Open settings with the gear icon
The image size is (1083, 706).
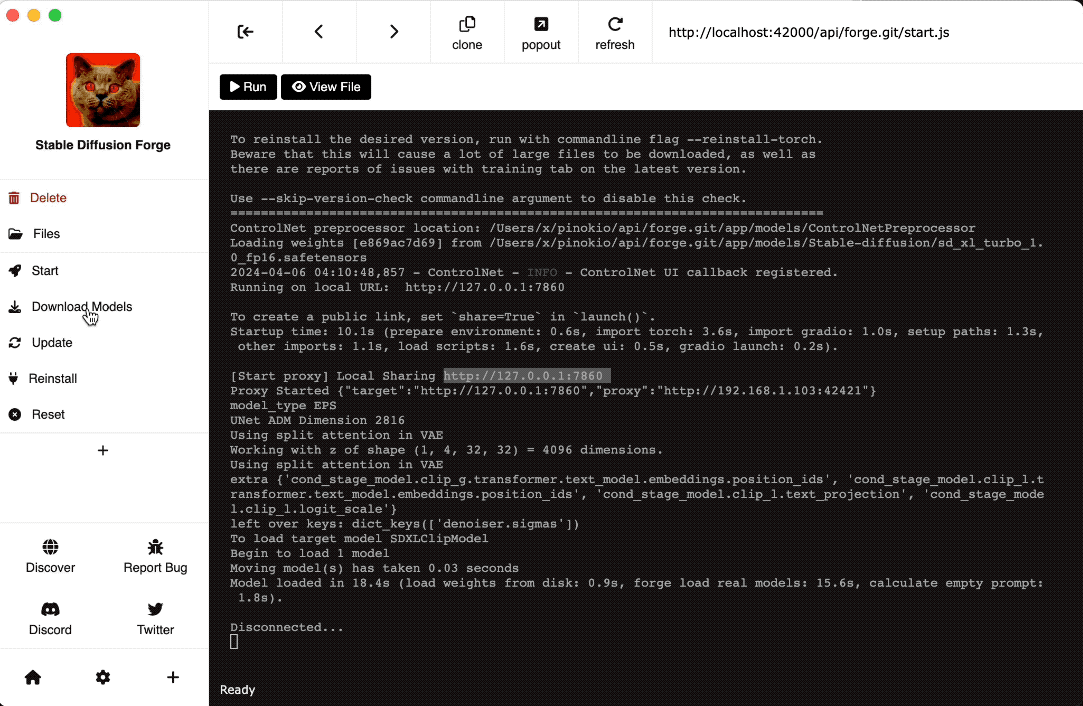[x=102, y=677]
